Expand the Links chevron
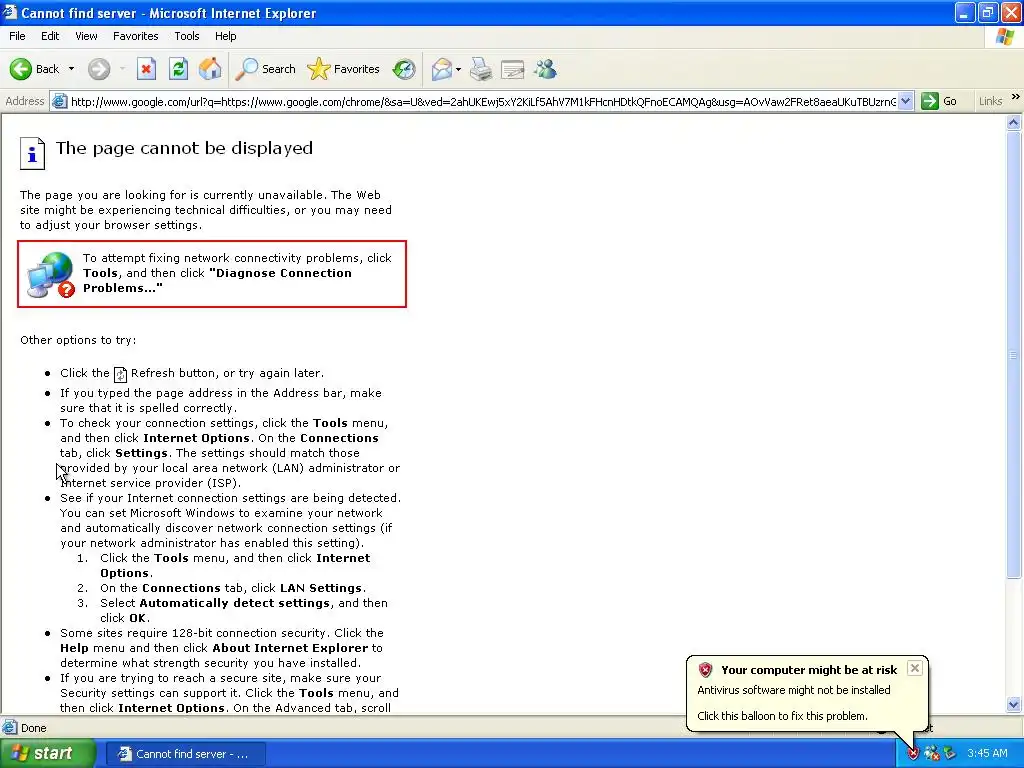 point(1016,97)
